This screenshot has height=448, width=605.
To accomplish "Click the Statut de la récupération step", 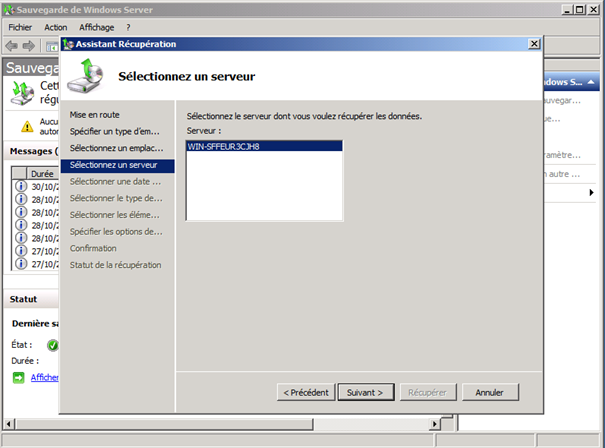I will pos(115,265).
